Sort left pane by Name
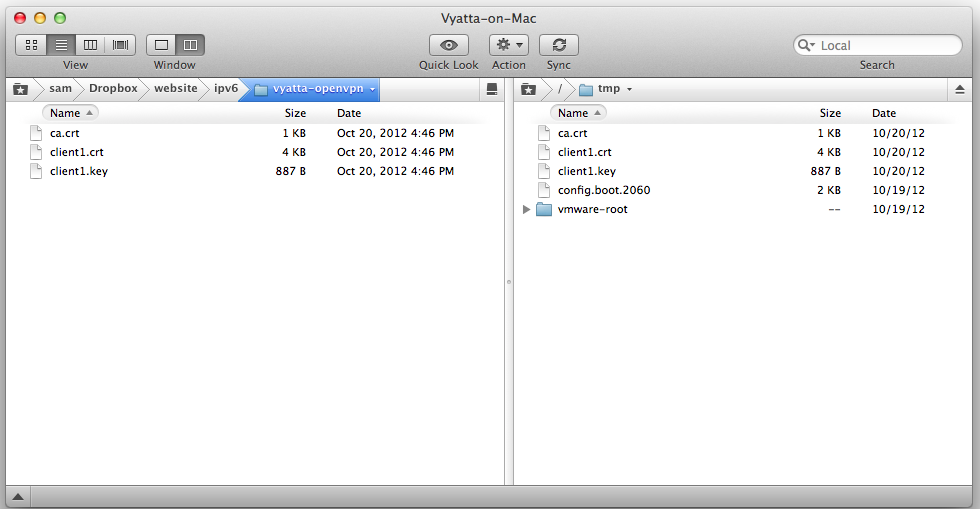This screenshot has width=980, height=509. 71,113
